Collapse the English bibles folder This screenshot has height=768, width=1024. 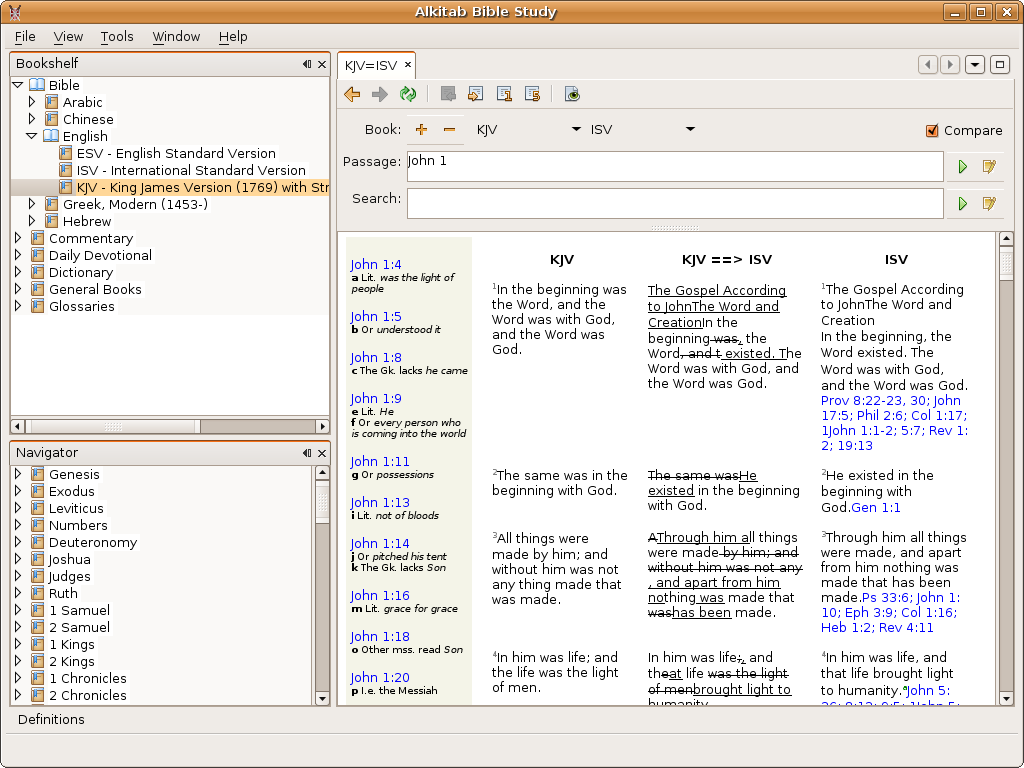(x=32, y=136)
